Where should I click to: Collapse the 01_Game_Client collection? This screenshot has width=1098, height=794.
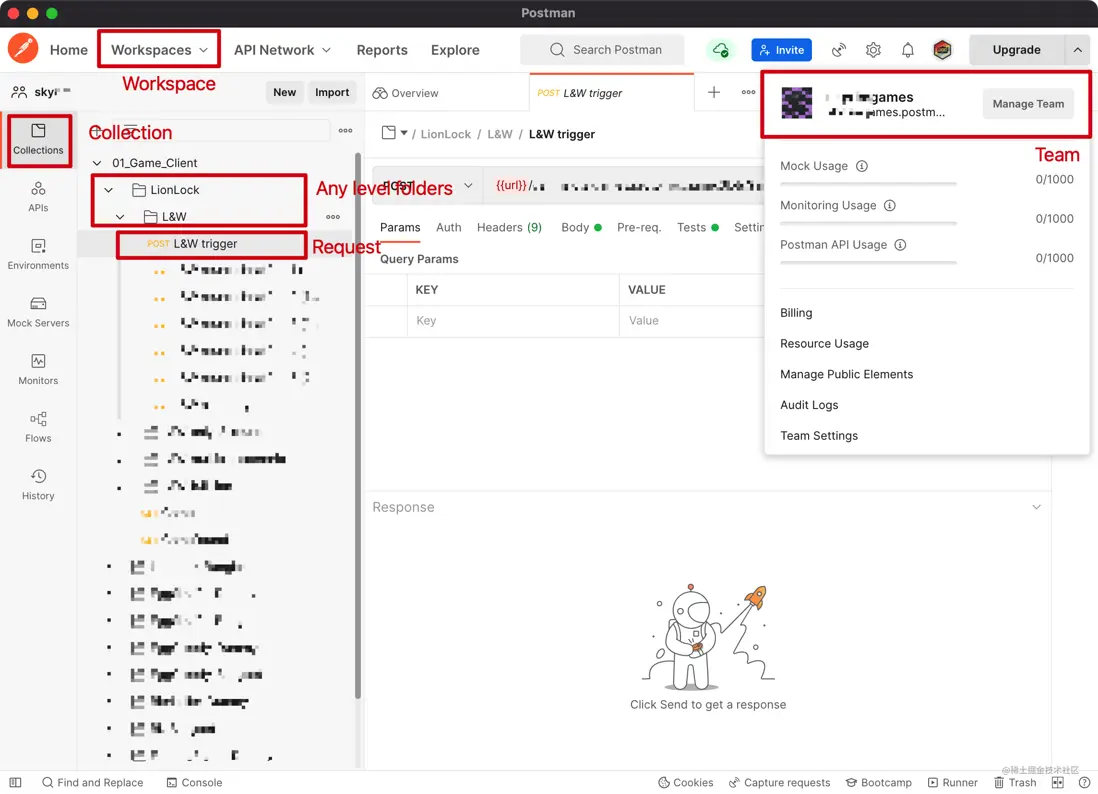[x=97, y=163]
